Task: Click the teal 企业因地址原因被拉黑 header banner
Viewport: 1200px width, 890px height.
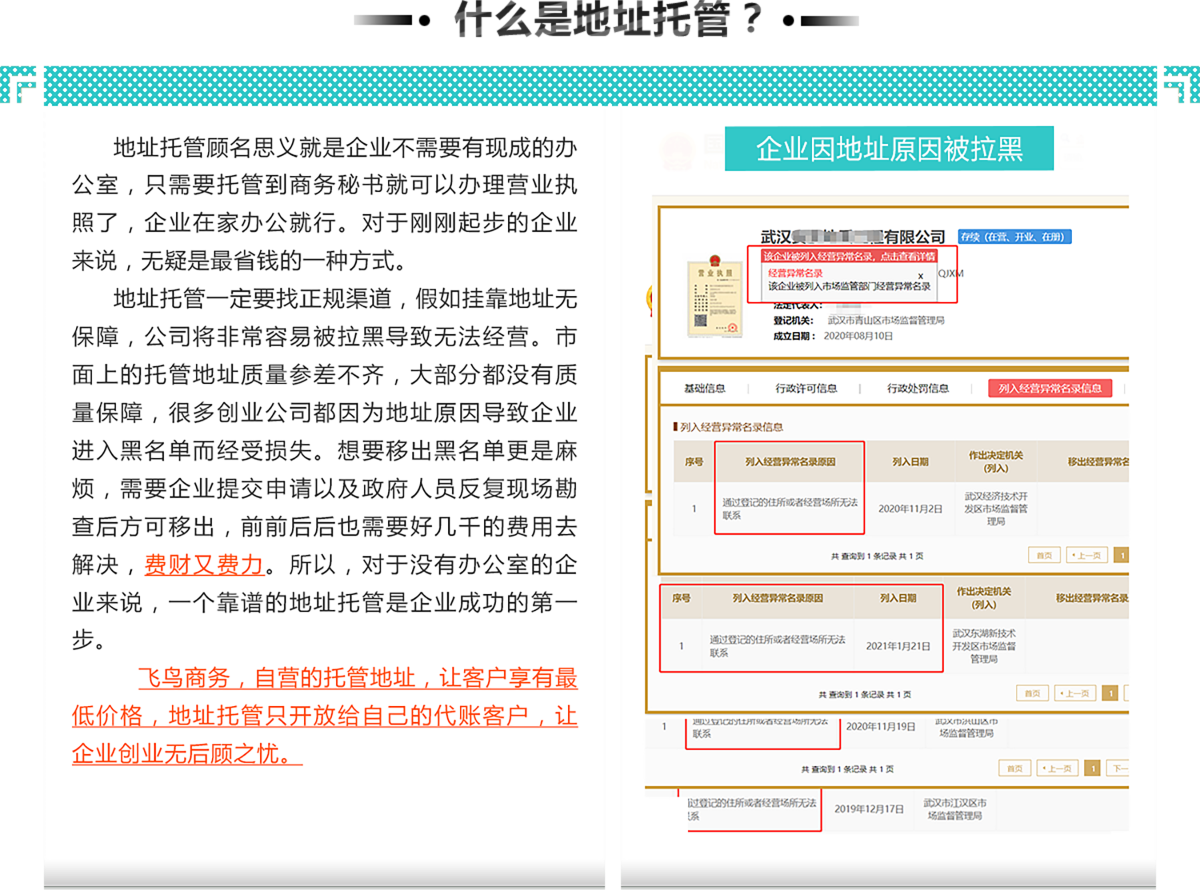Action: pos(889,149)
